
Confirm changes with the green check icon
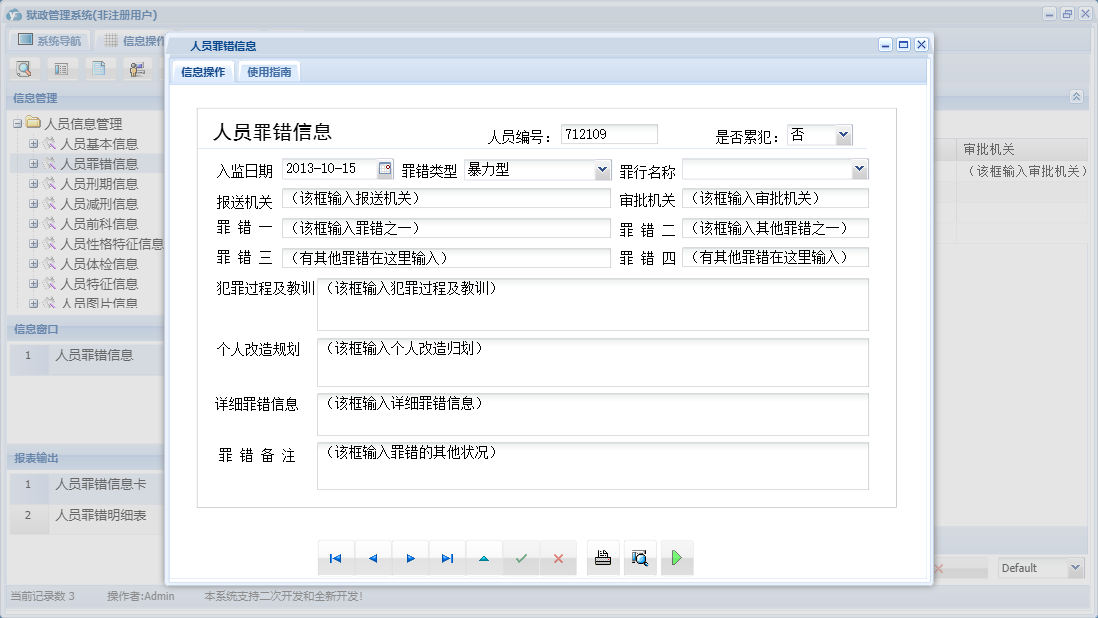(521, 558)
